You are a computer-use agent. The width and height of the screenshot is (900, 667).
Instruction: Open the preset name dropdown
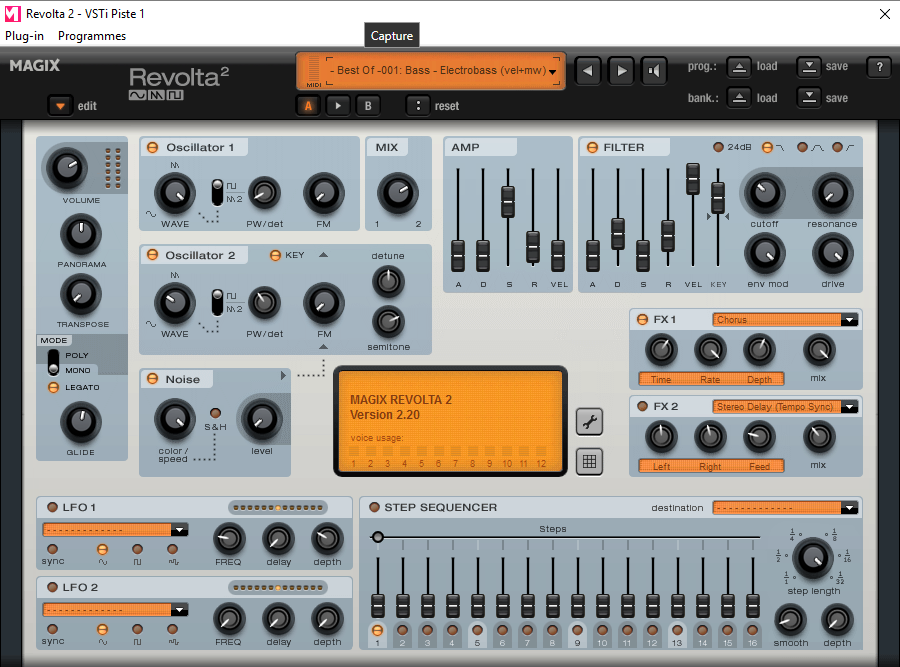click(552, 71)
